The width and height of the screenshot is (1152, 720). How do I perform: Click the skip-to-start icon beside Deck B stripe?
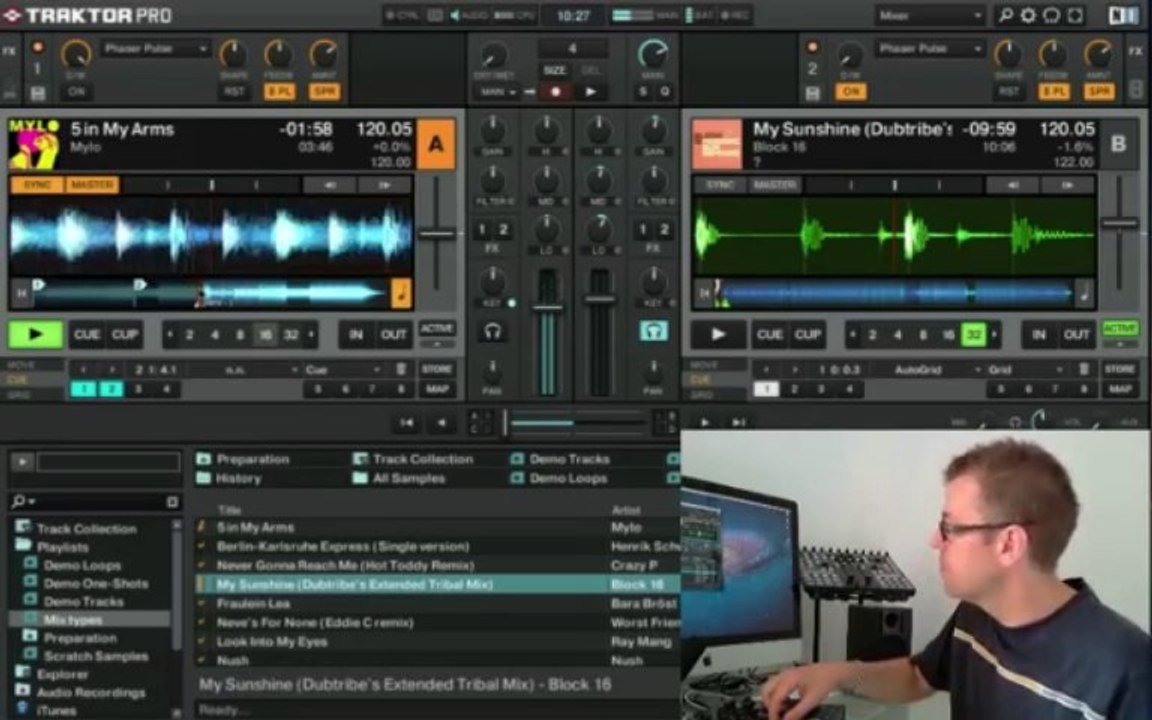pos(705,293)
